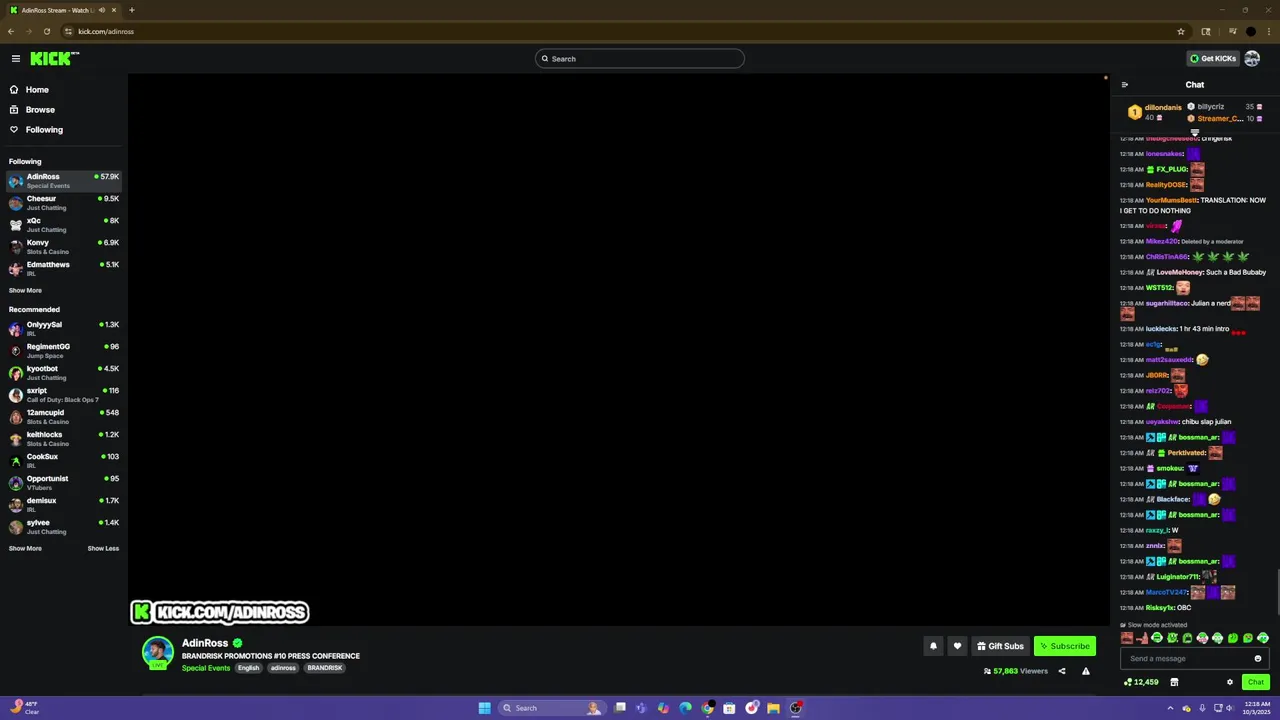1280x720 pixels.
Task: Click the Gift Subs button
Action: 1000,646
